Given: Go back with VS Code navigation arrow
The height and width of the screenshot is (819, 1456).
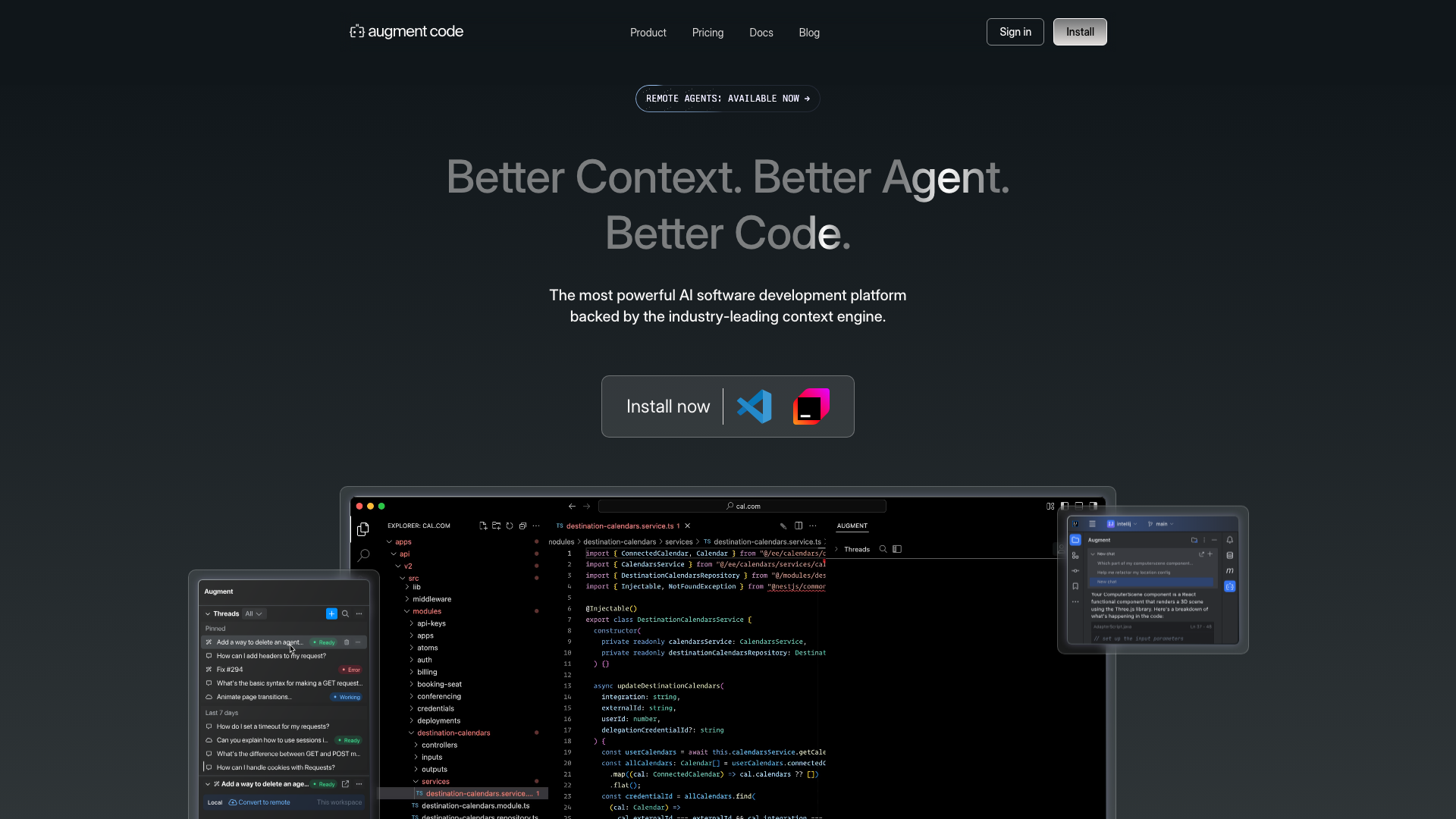Looking at the screenshot, I should click(x=572, y=506).
